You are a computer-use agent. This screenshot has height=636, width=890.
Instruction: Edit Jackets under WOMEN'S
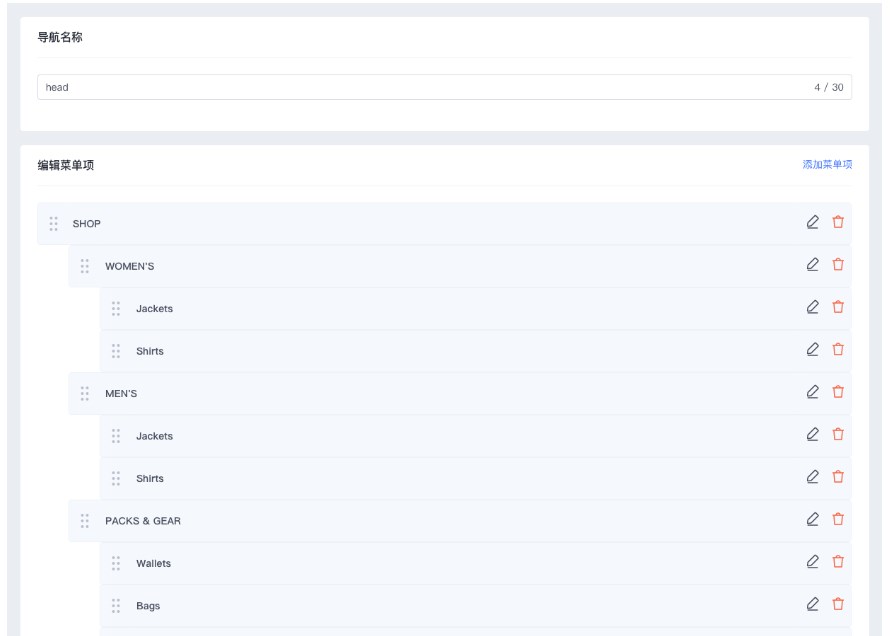[812, 308]
